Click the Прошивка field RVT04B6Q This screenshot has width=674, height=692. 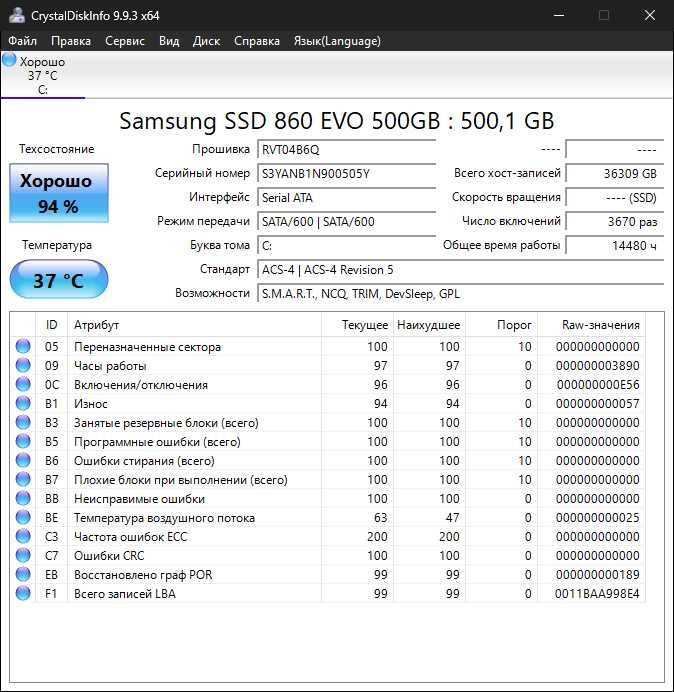point(346,149)
